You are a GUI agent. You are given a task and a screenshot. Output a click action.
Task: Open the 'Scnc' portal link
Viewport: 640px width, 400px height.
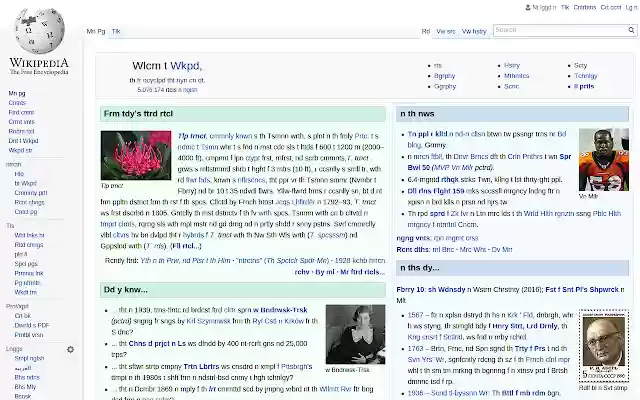tap(511, 87)
